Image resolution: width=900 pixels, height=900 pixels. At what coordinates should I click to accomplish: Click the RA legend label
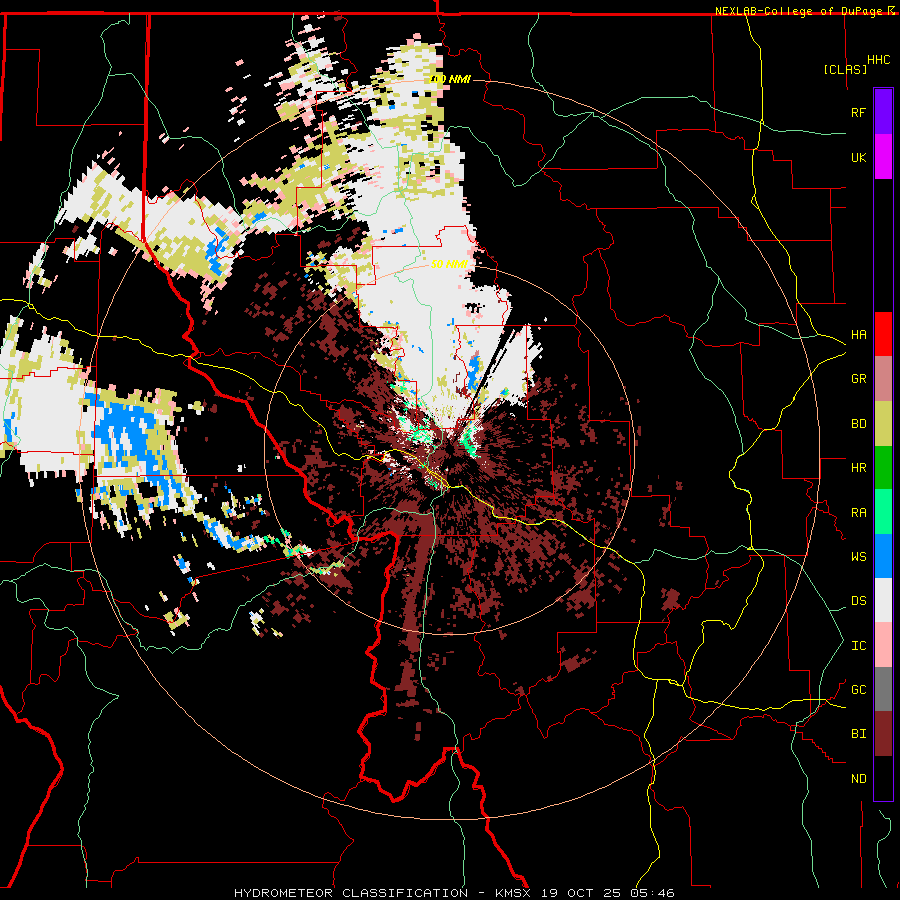[858, 513]
